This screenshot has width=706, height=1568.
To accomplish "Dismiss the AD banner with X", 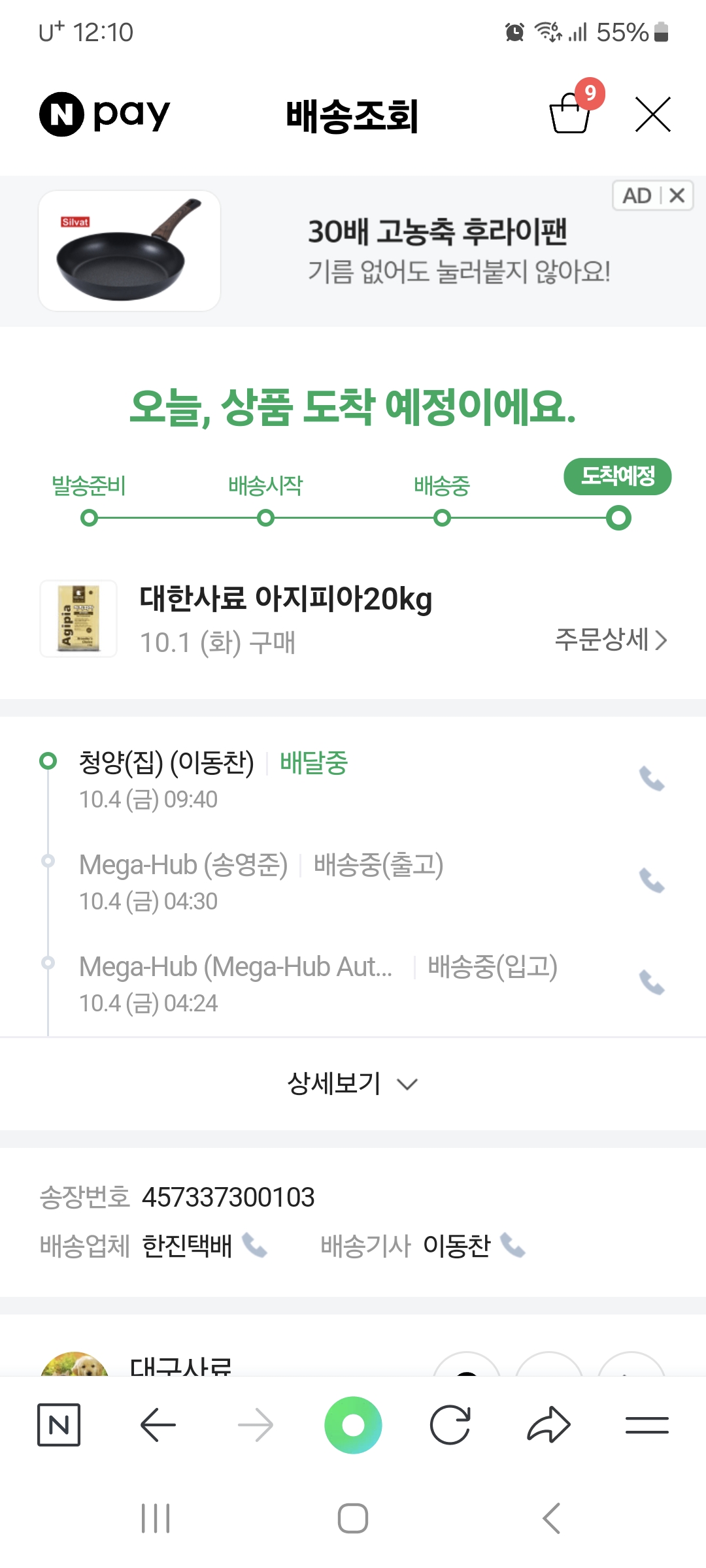I will pyautogui.click(x=677, y=195).
